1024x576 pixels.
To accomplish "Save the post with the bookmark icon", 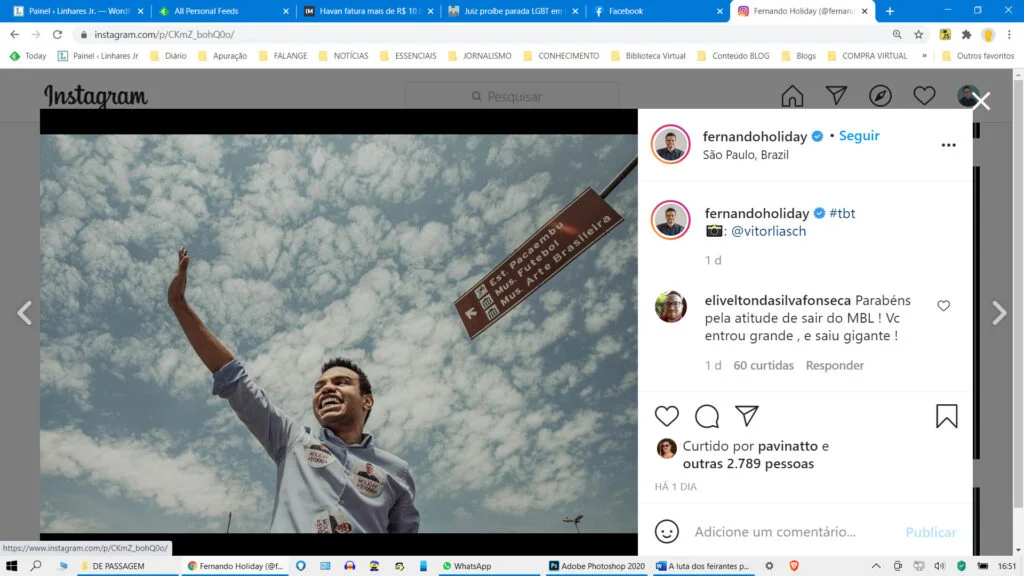I will click(x=946, y=416).
